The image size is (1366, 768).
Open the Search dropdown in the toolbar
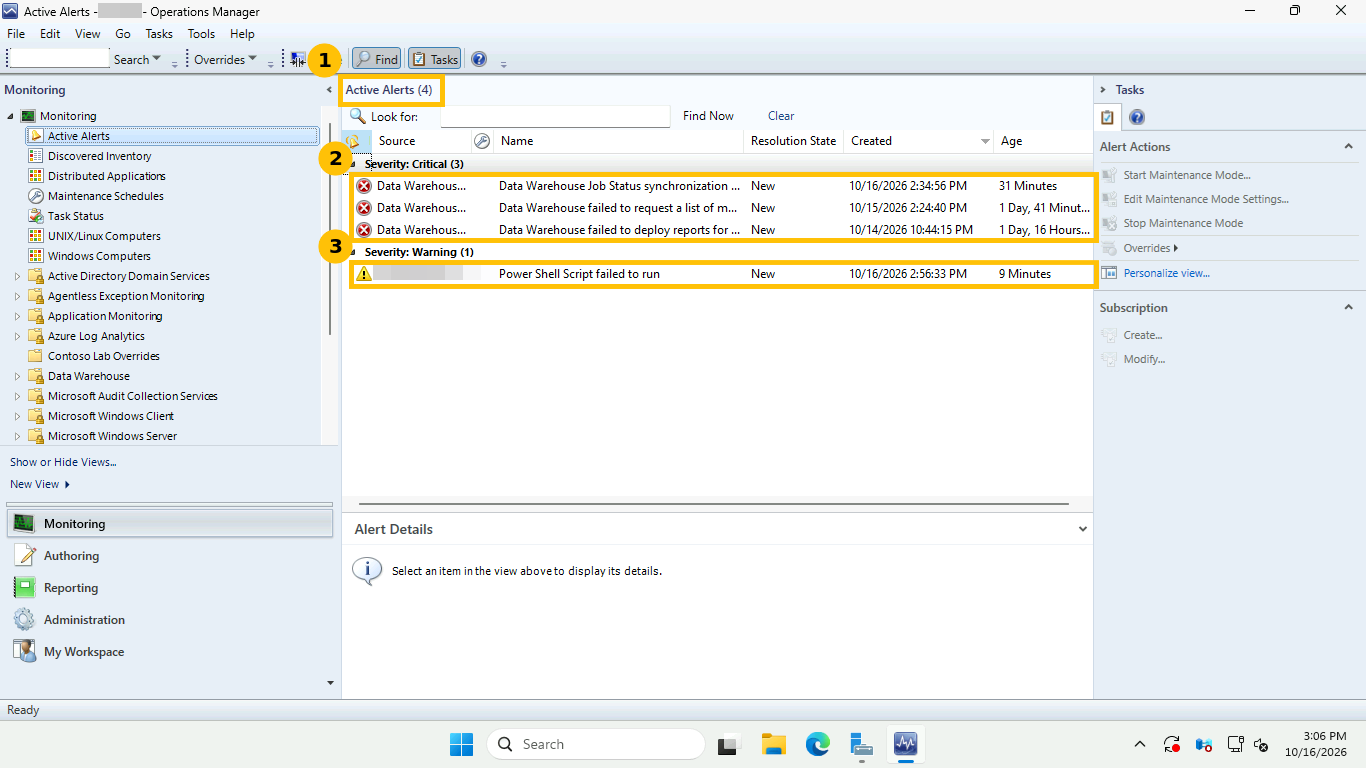click(137, 59)
